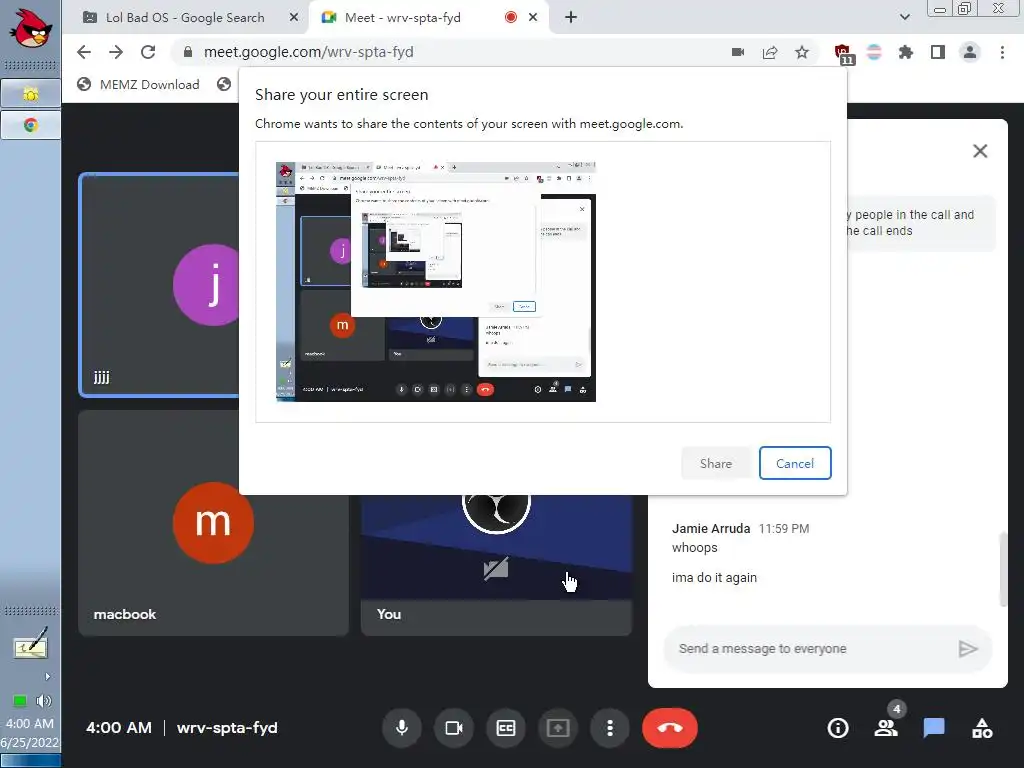
Task: Select the Chrome taskbar button
Action: (31, 125)
